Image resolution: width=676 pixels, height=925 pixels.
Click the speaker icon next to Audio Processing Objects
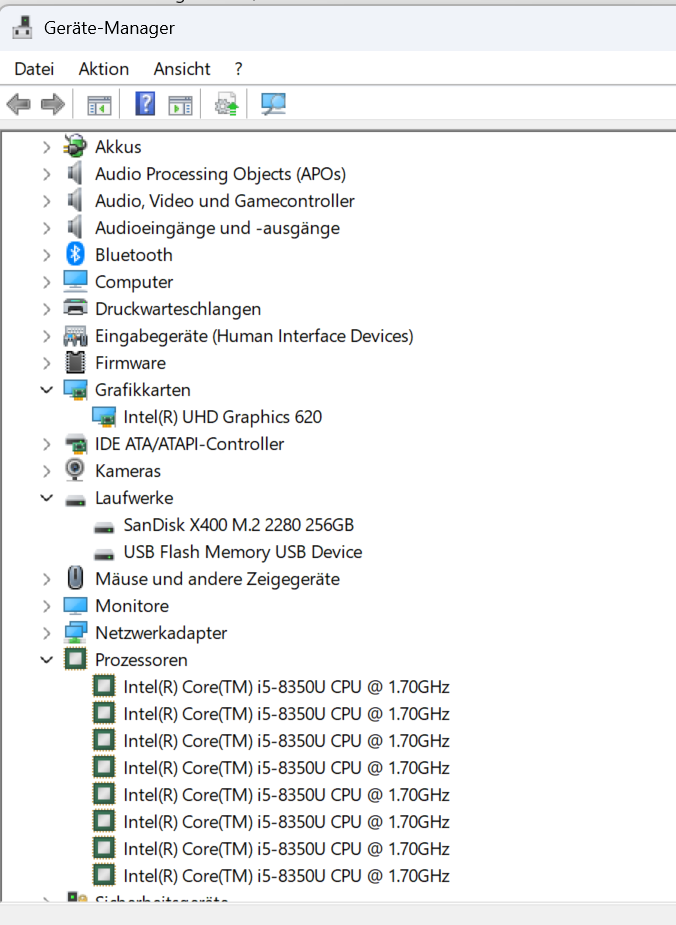(75, 173)
